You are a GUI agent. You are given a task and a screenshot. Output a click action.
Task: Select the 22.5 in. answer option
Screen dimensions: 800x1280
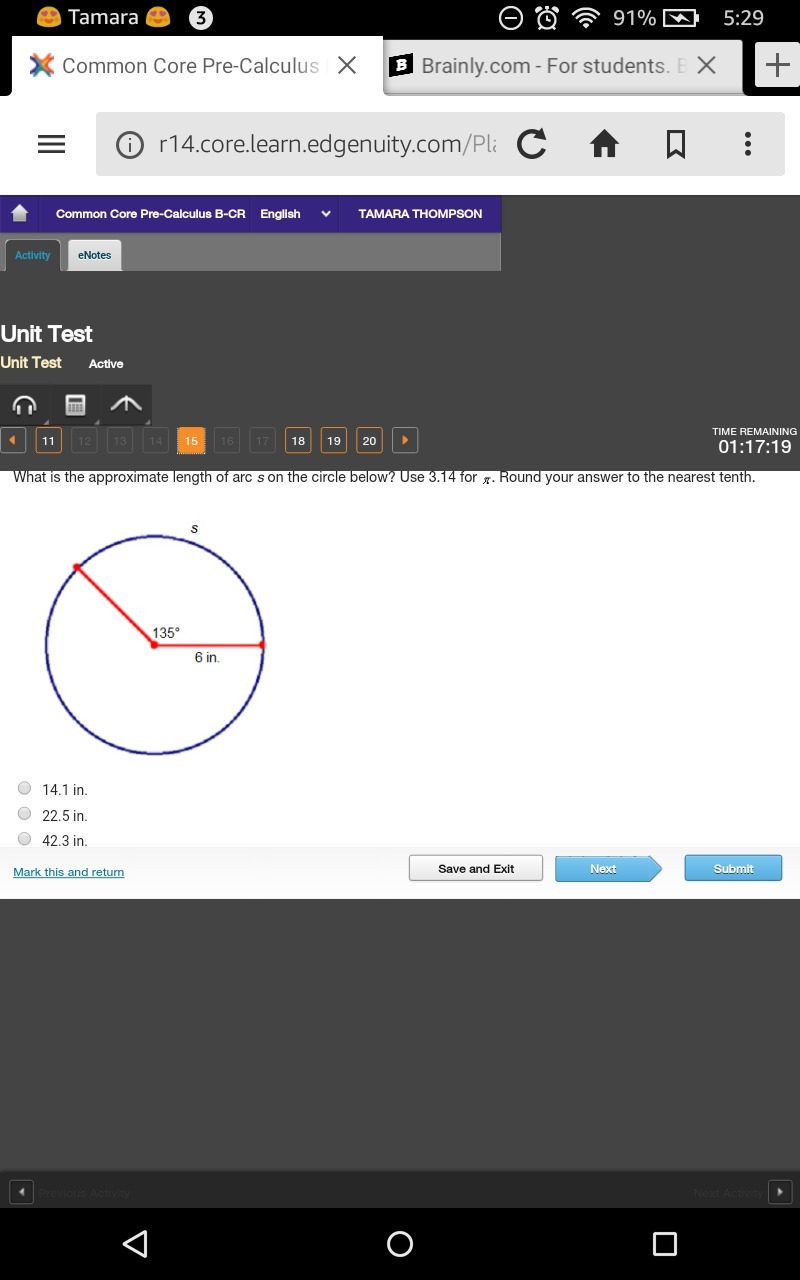click(x=25, y=814)
